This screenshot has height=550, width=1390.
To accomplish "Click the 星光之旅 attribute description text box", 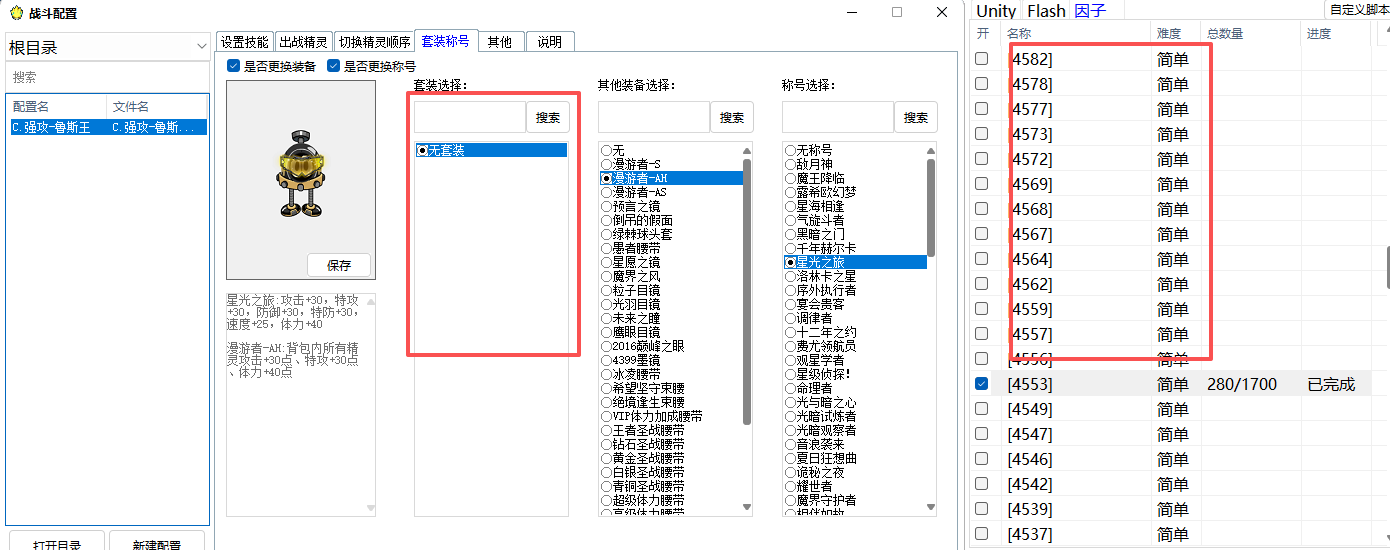I will click(x=301, y=404).
